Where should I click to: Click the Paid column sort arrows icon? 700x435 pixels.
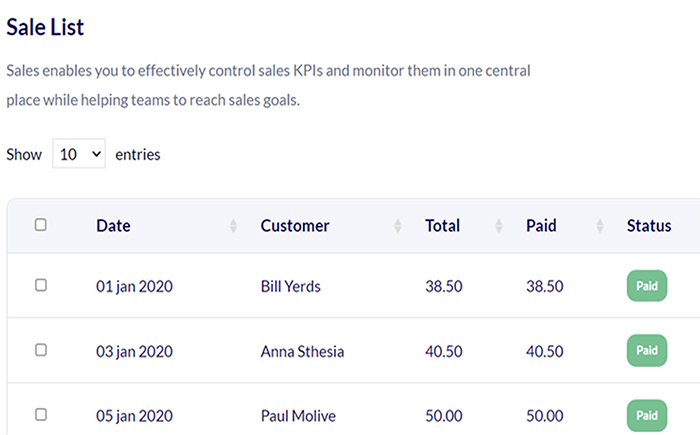600,226
